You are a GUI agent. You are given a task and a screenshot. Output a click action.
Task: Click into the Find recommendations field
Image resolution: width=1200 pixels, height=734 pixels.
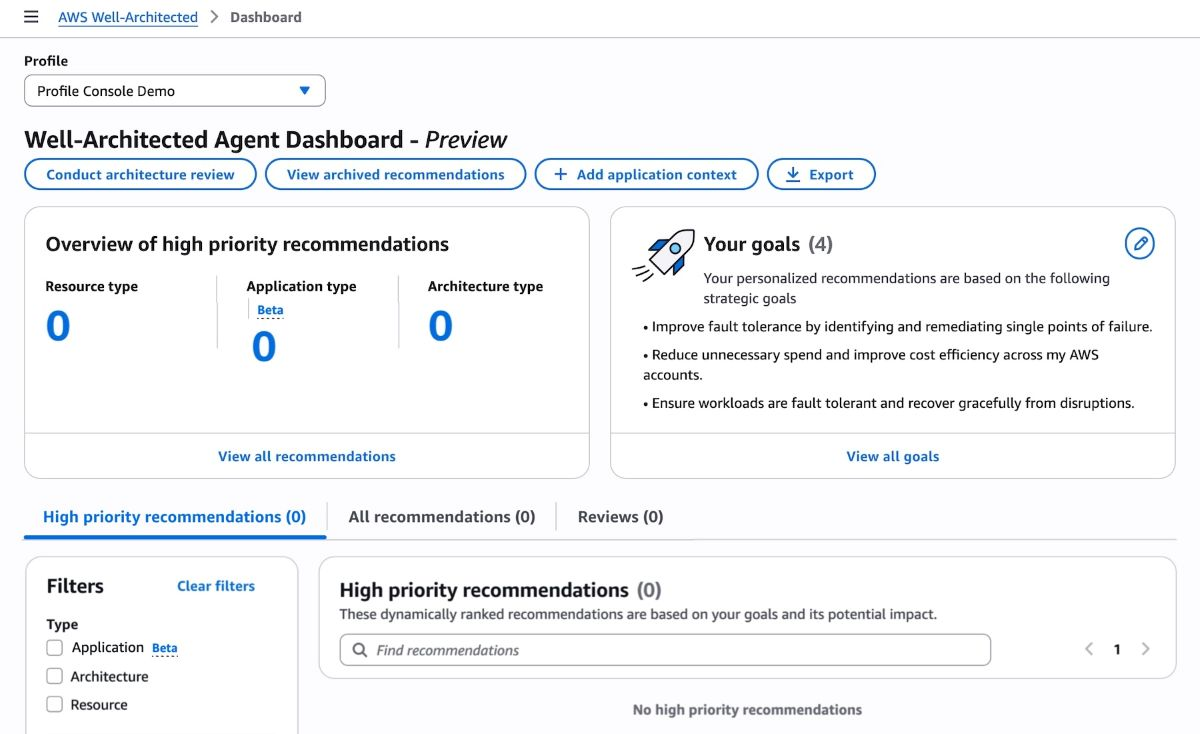pos(665,650)
